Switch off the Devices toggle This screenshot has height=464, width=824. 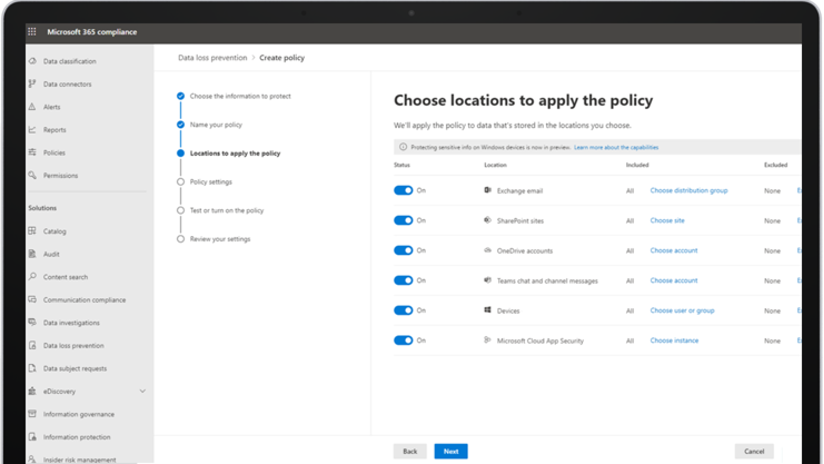pyautogui.click(x=404, y=310)
